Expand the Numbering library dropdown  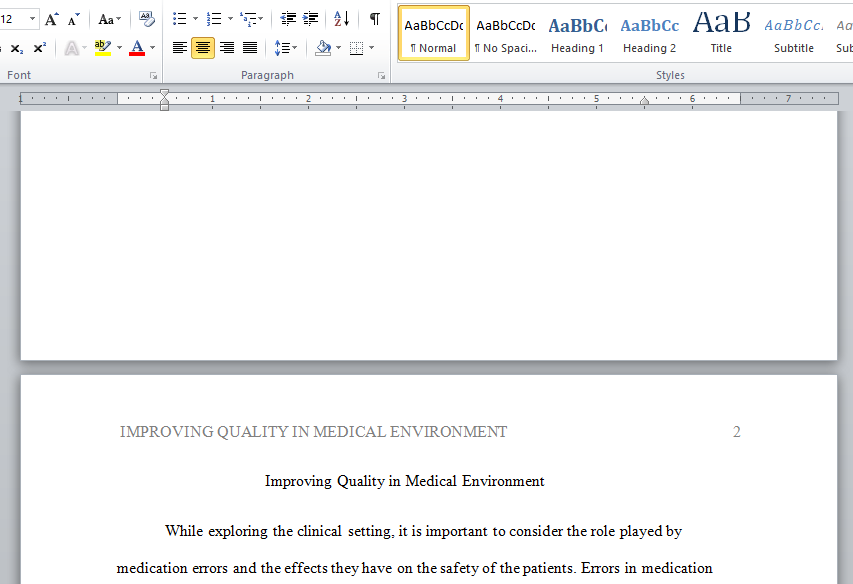(x=230, y=20)
